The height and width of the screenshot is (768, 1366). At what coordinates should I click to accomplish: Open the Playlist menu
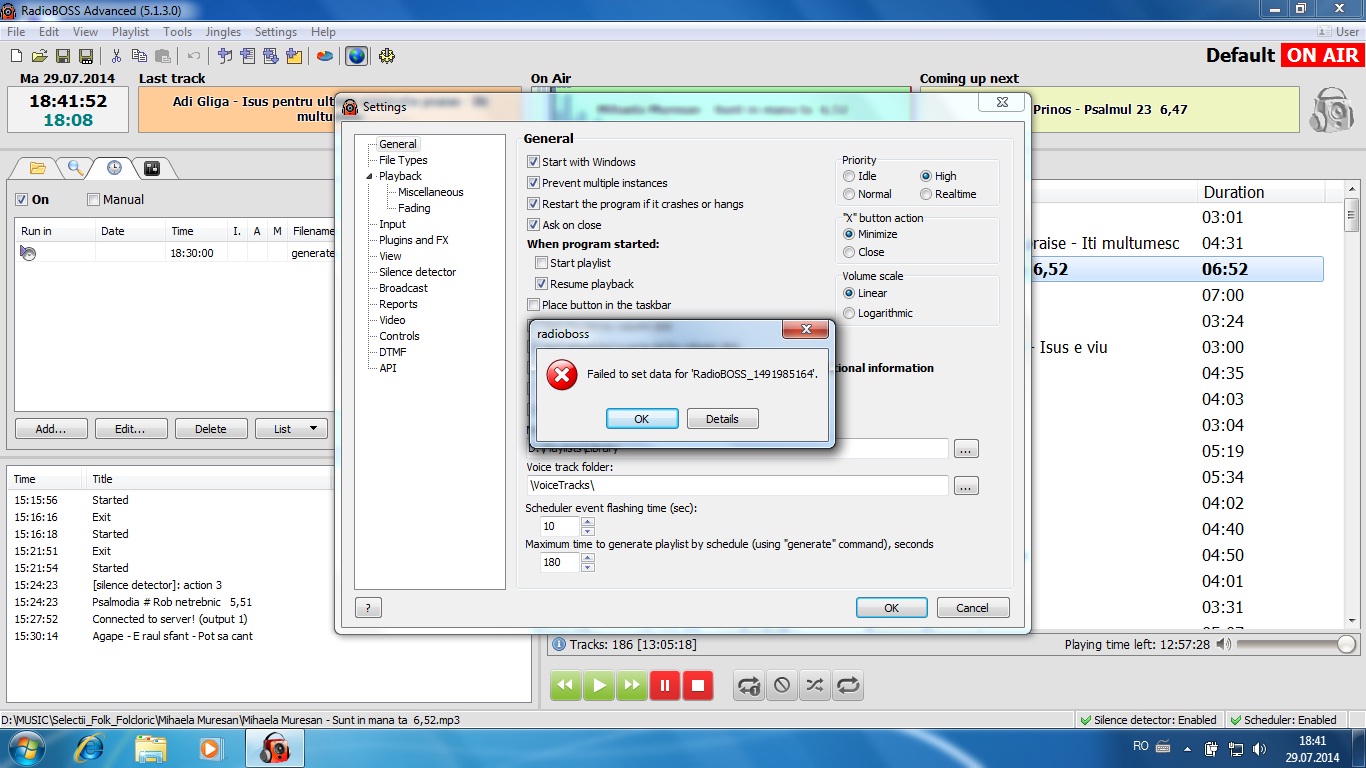[130, 32]
